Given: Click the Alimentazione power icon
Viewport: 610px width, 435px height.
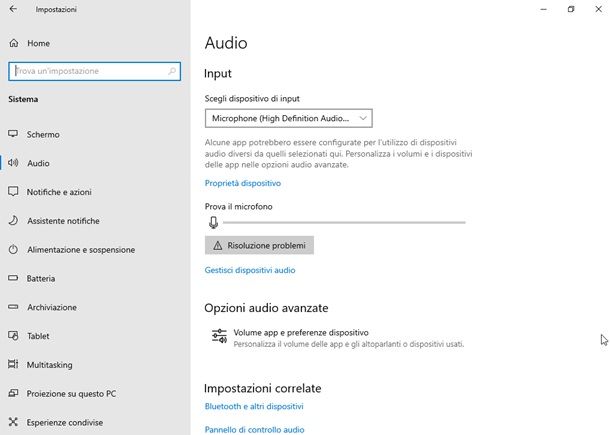Looking at the screenshot, I should pyautogui.click(x=13, y=249).
